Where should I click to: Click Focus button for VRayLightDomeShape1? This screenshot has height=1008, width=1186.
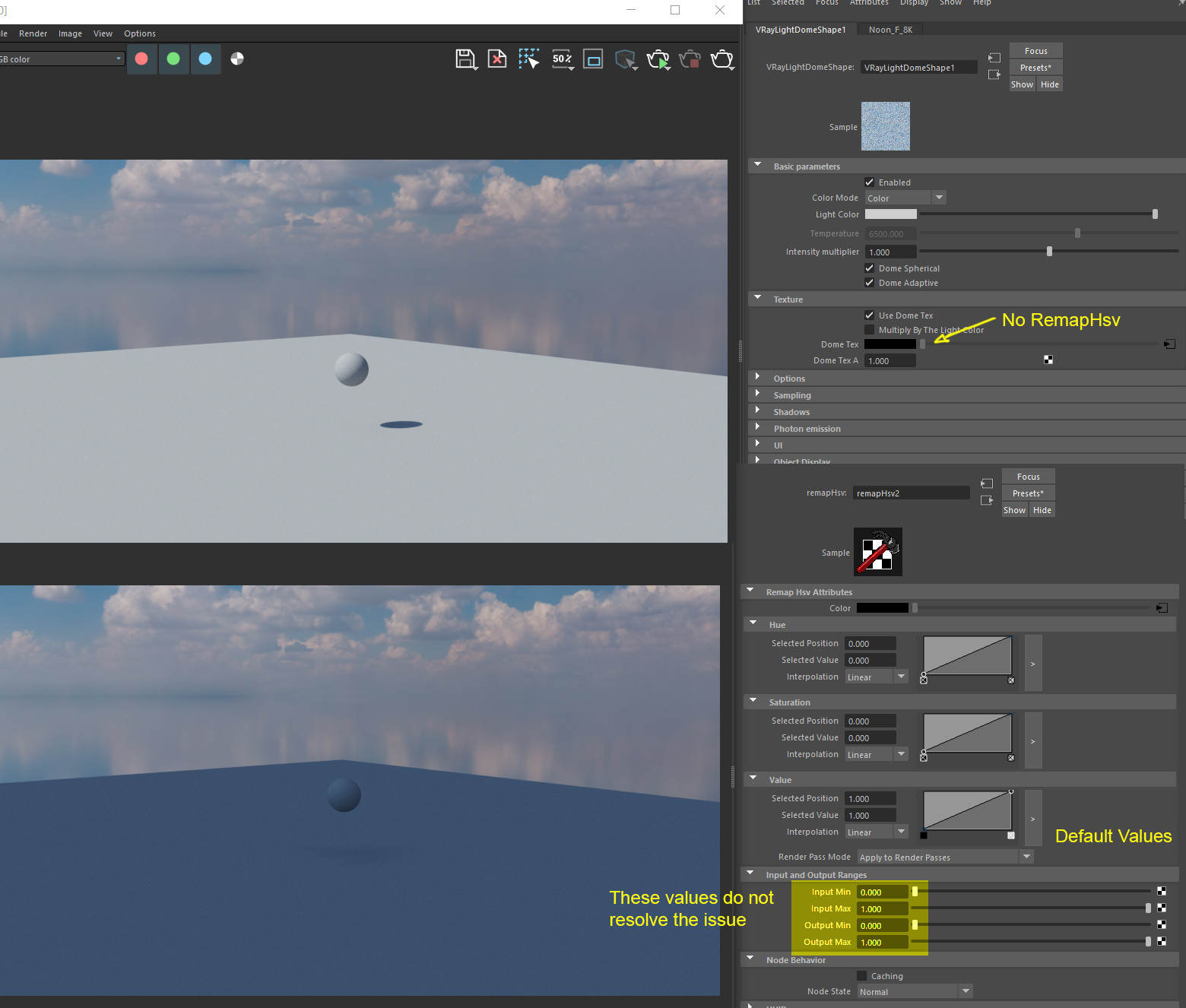[x=1035, y=51]
